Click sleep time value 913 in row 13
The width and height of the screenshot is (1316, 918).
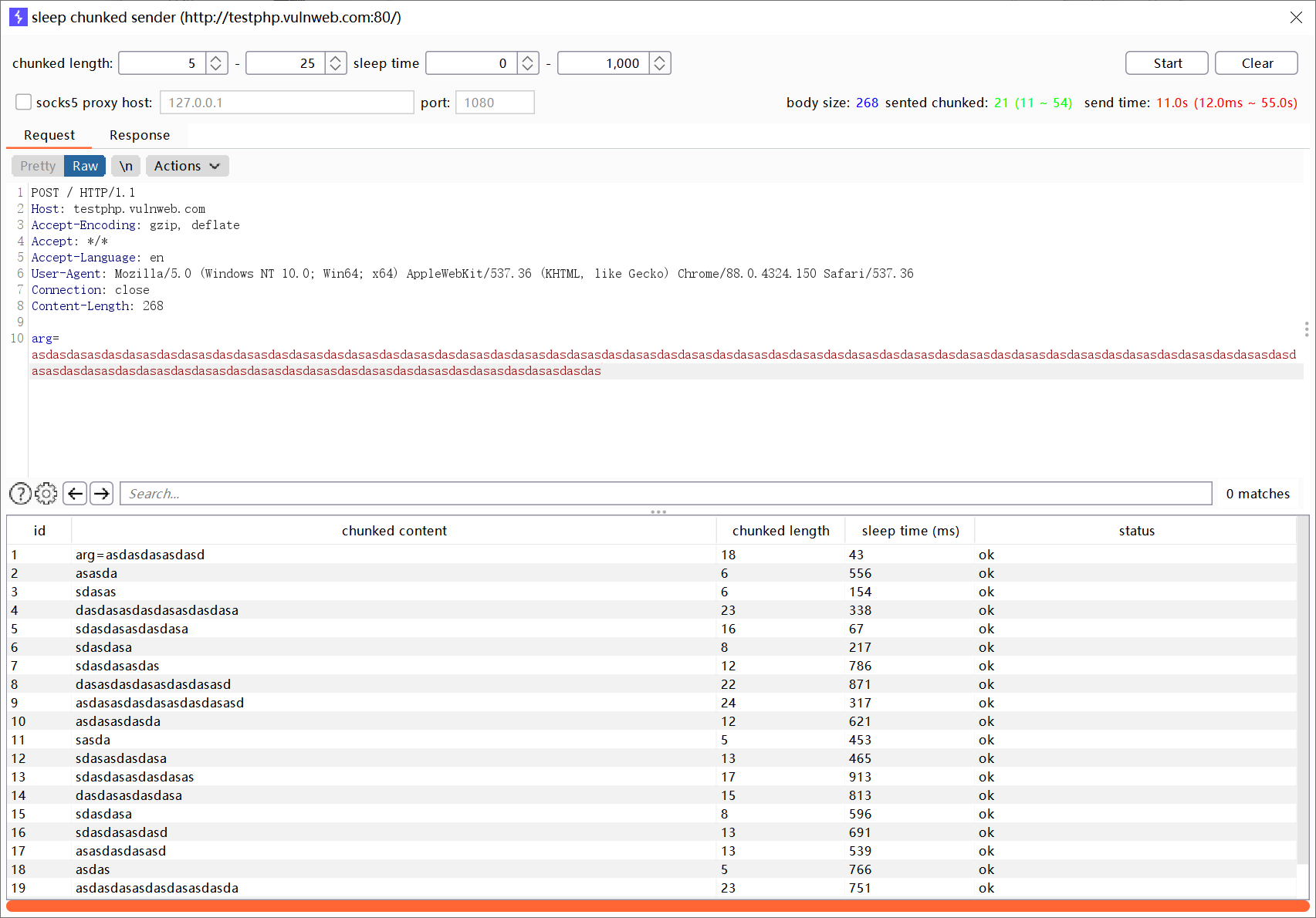(860, 777)
